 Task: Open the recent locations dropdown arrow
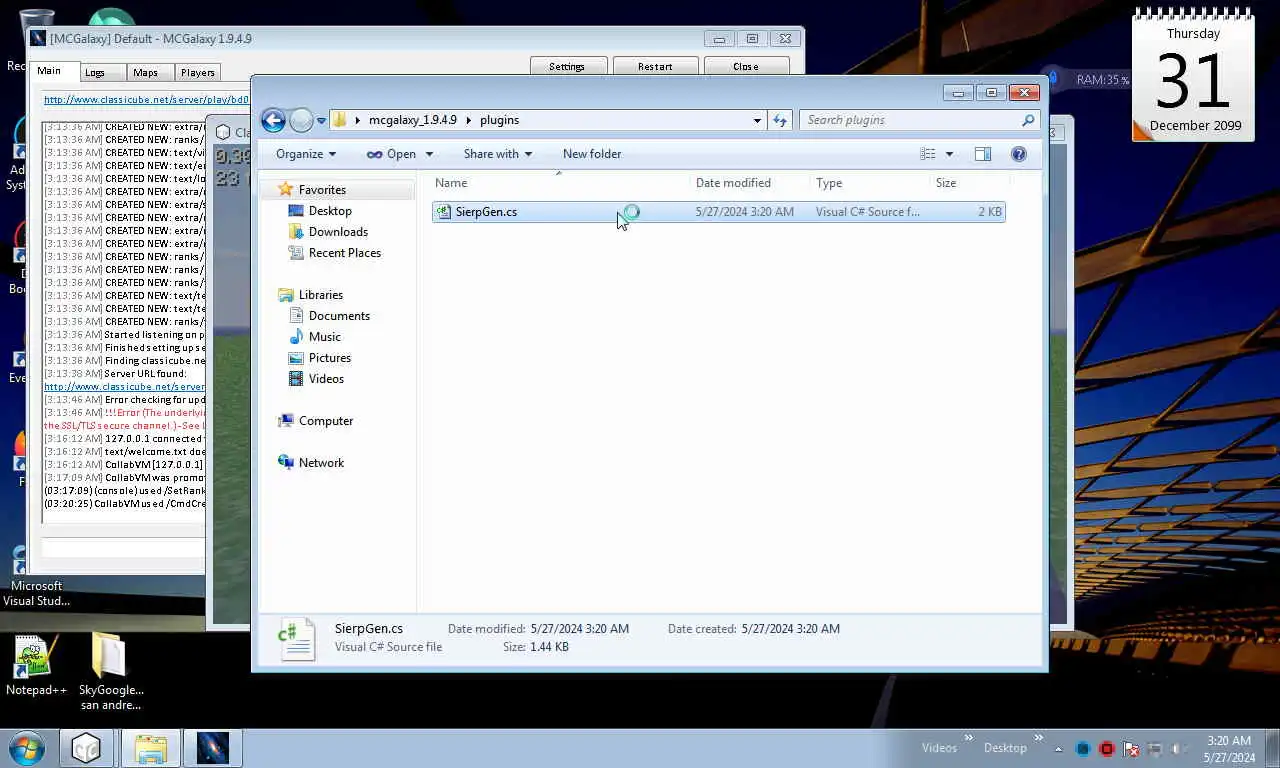click(x=321, y=121)
